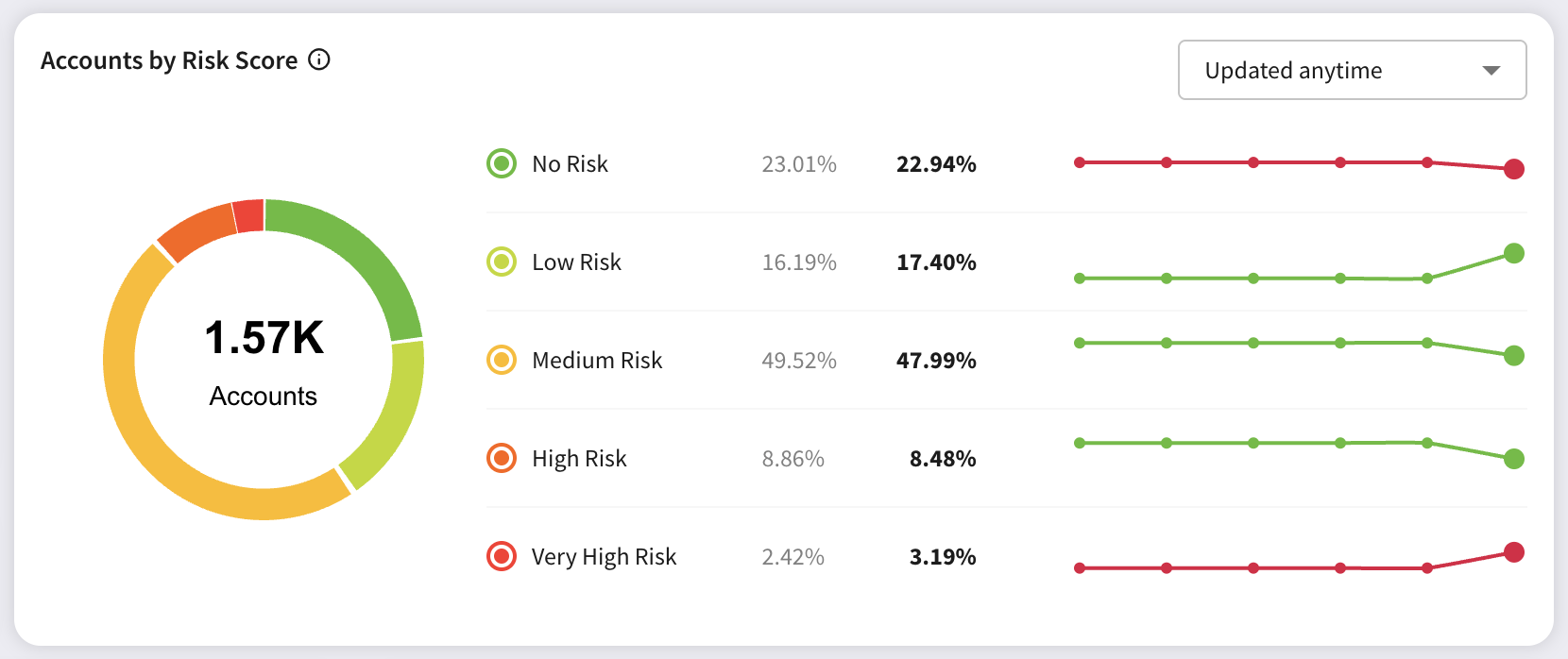The image size is (1568, 659).
Task: Select the No Risk green circle icon
Action: [502, 163]
